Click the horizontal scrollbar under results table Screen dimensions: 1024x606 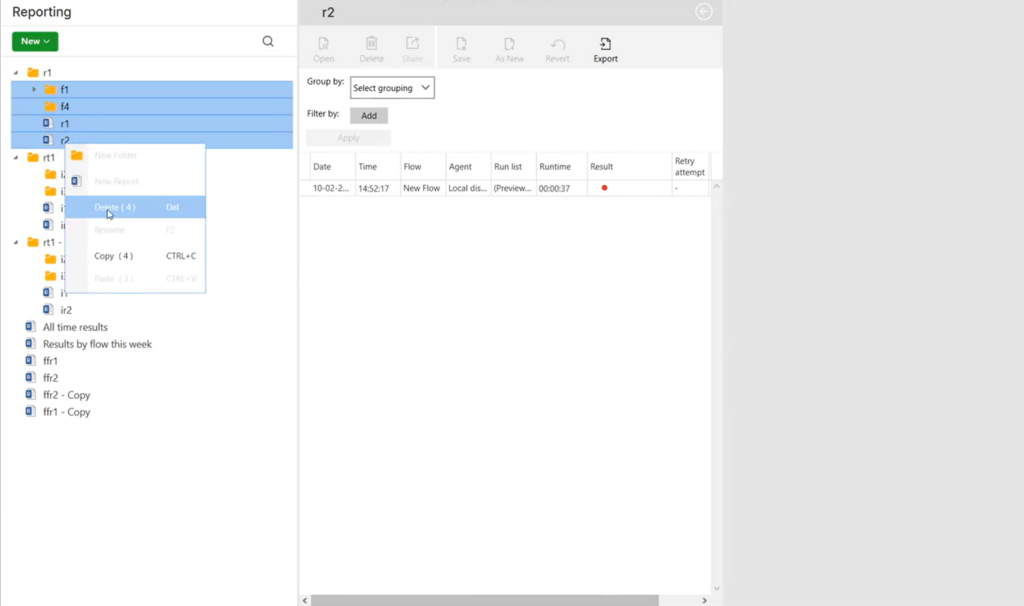pos(484,600)
